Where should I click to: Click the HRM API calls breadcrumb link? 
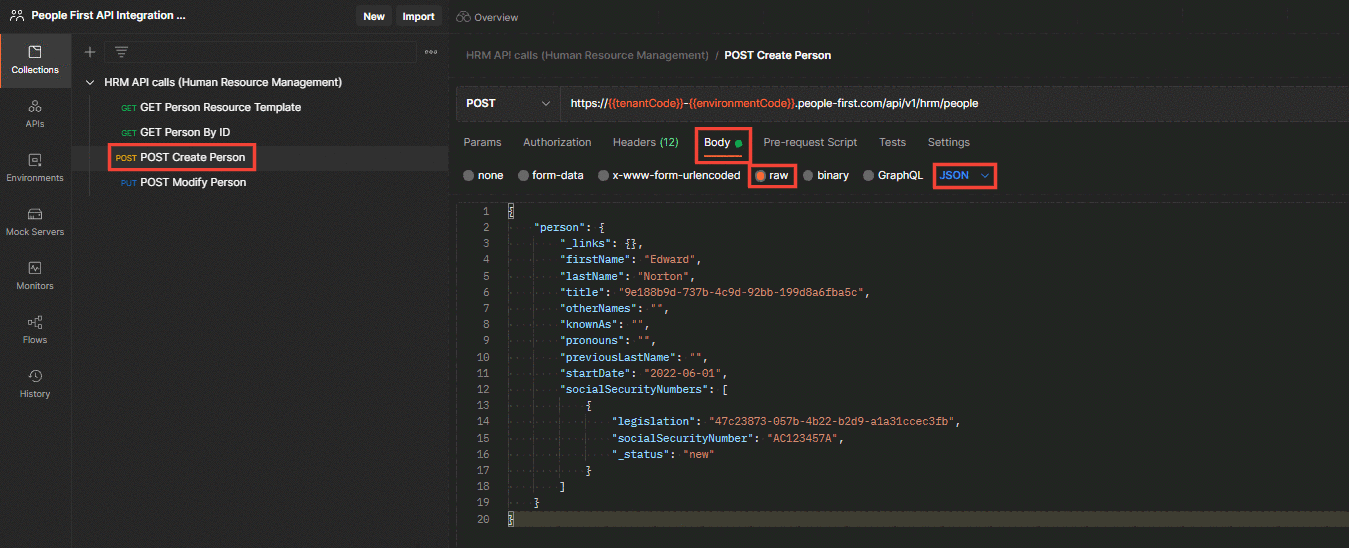[587, 55]
